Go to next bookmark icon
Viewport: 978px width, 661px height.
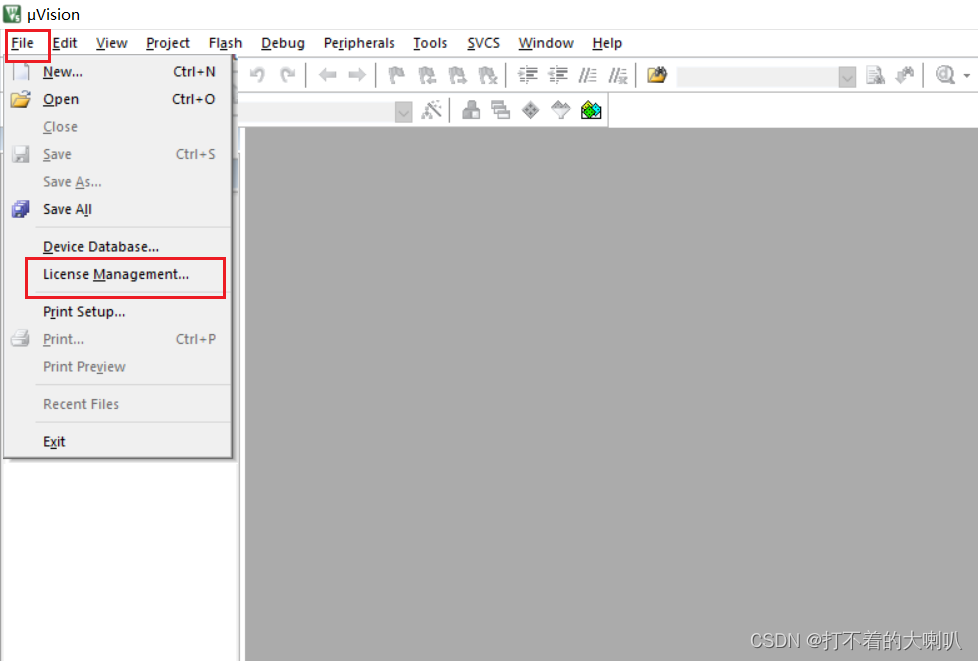click(457, 75)
